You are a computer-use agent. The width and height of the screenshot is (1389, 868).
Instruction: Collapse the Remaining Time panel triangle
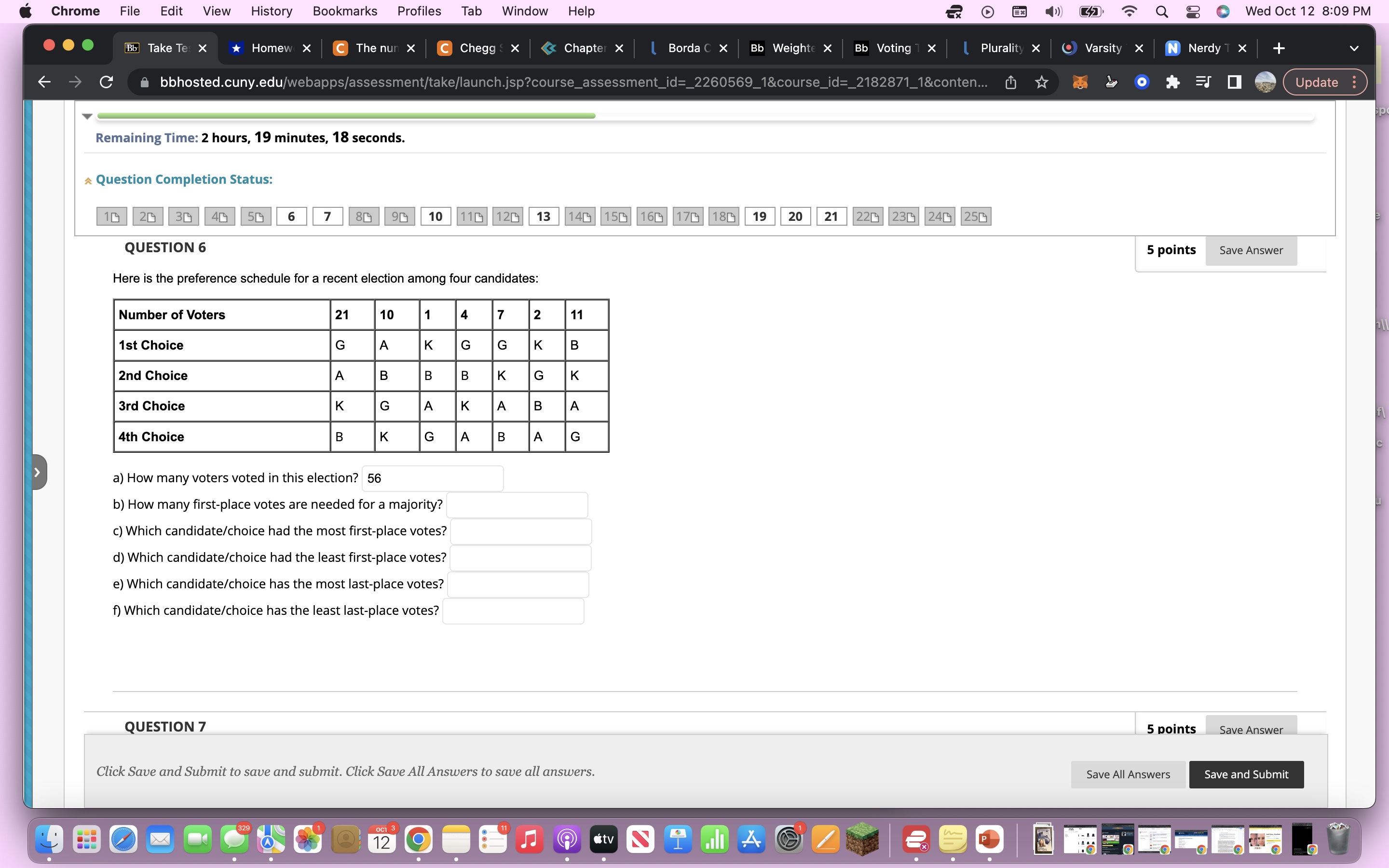tap(87, 117)
